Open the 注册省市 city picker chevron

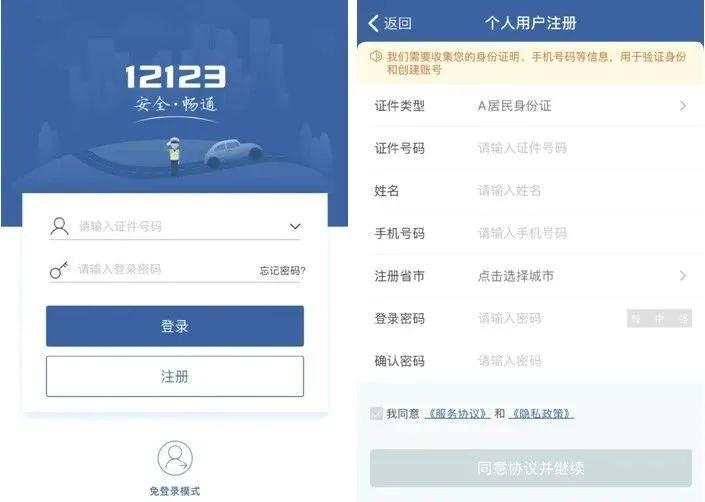click(683, 275)
